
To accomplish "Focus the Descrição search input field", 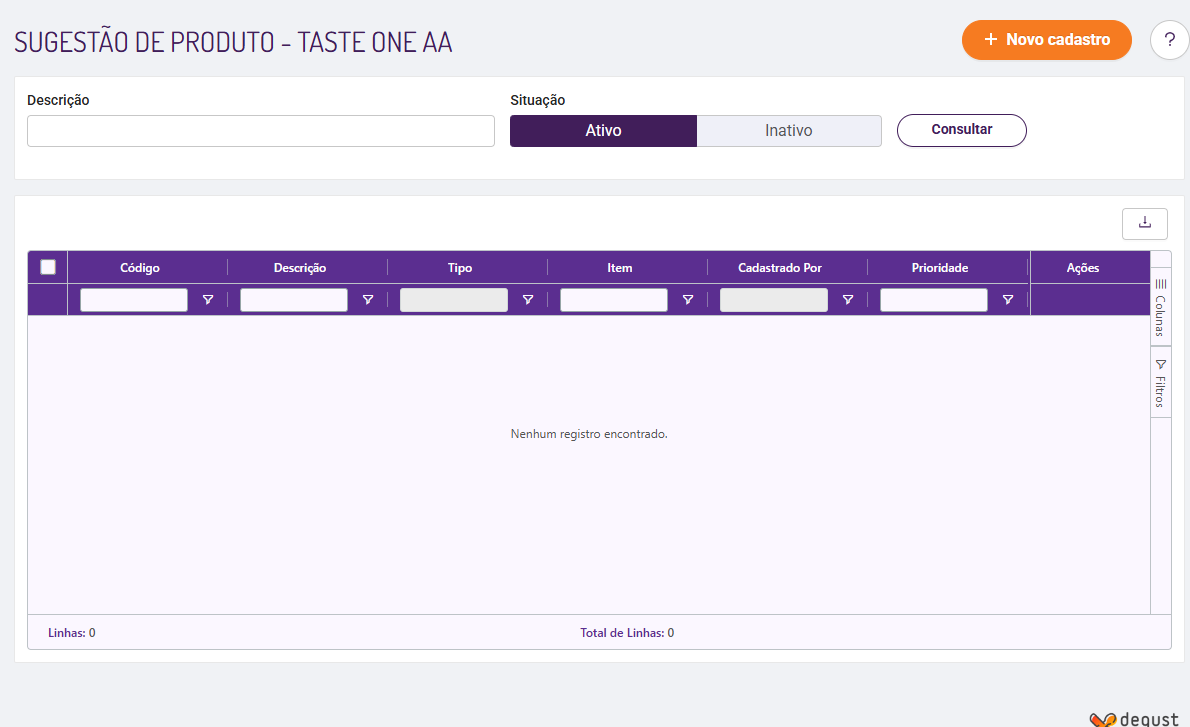I will 260,131.
